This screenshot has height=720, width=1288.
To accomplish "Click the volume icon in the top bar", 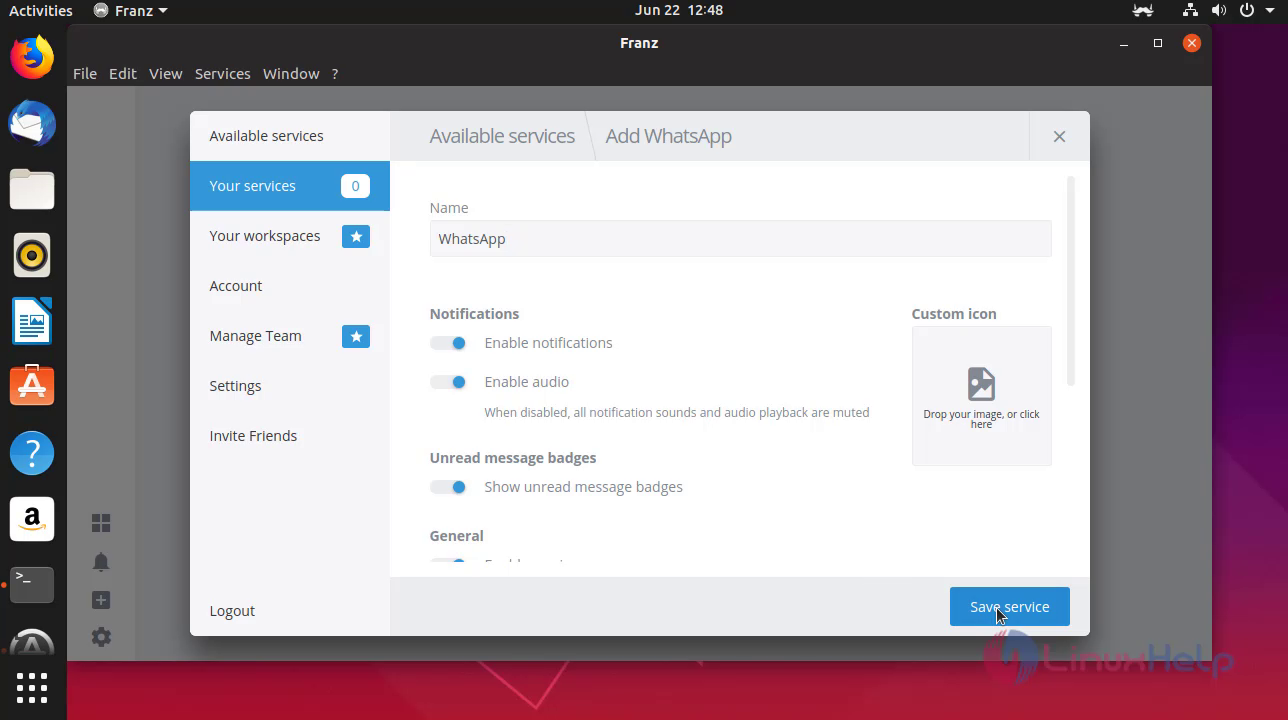I will click(x=1219, y=10).
